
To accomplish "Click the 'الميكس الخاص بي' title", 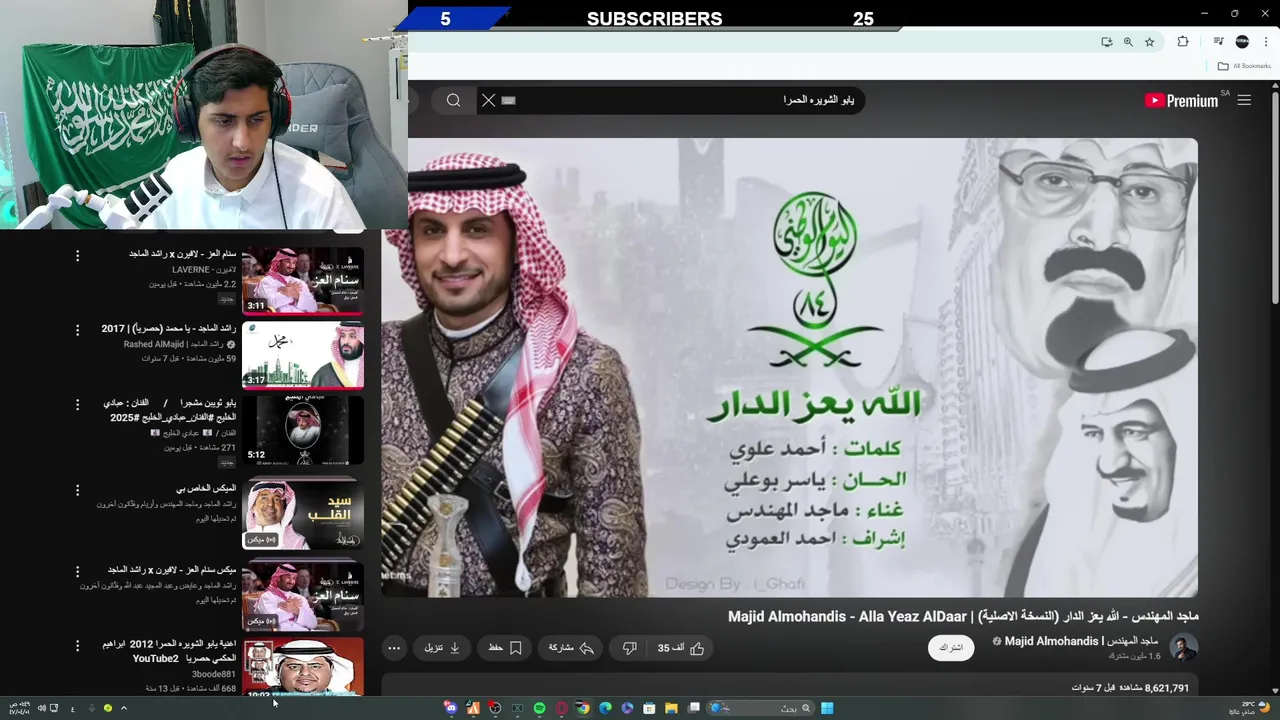I will 206,488.
